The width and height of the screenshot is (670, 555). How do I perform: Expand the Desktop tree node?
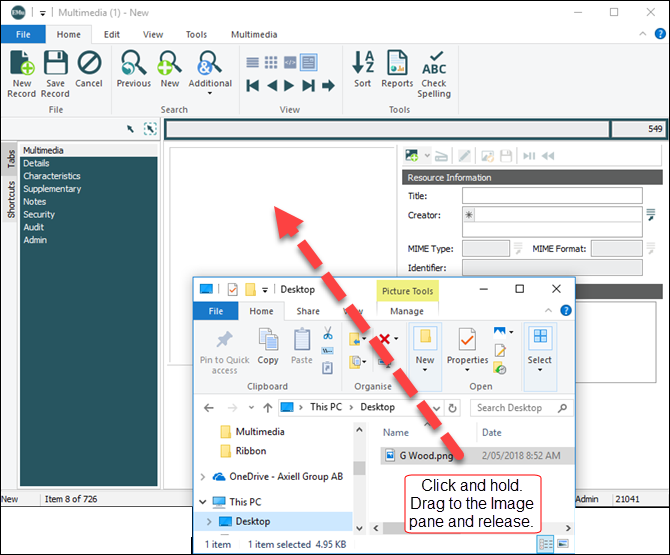pyautogui.click(x=208, y=522)
